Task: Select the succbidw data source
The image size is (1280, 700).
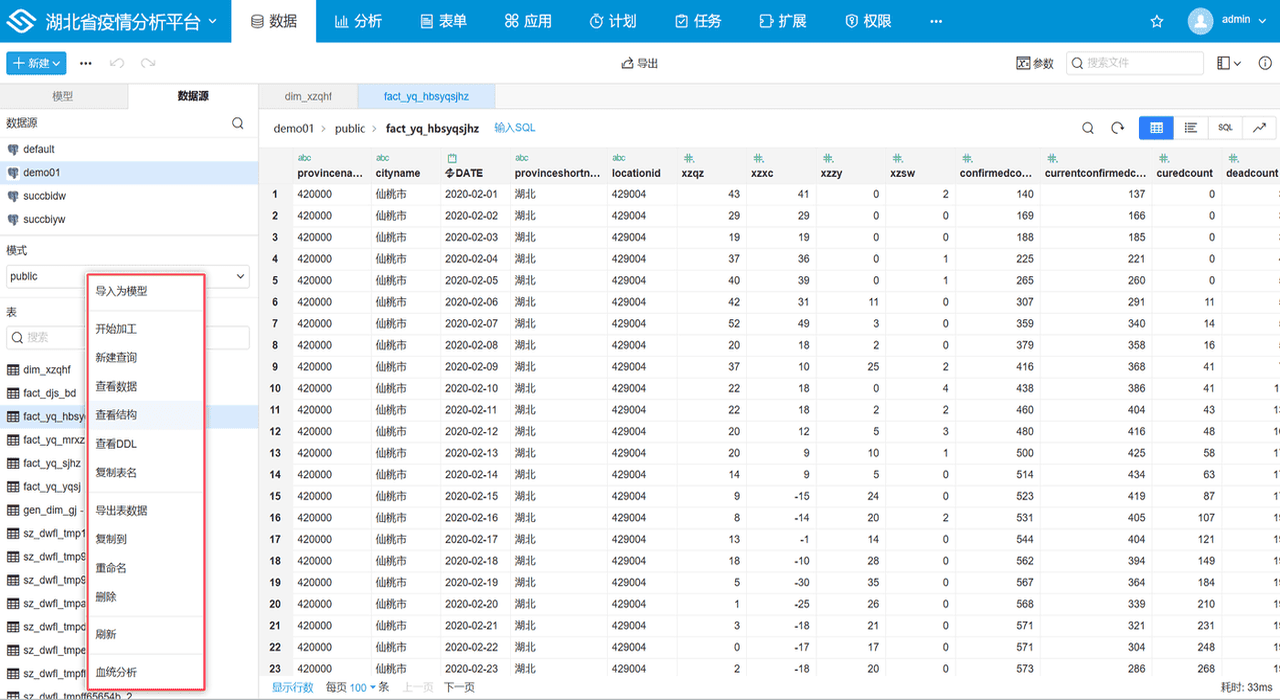Action: (44, 196)
